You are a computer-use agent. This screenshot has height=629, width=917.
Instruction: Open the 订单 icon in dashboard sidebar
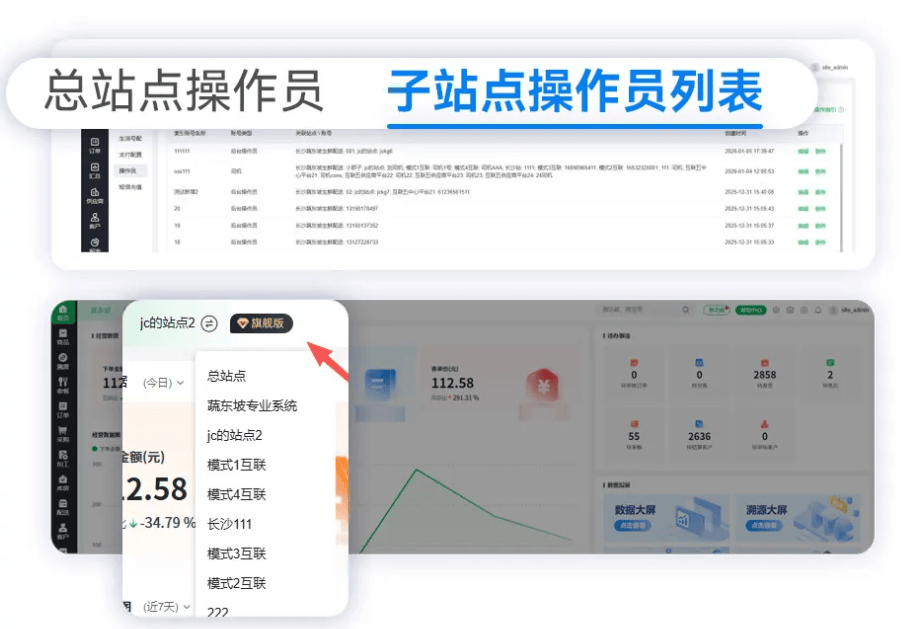click(63, 410)
